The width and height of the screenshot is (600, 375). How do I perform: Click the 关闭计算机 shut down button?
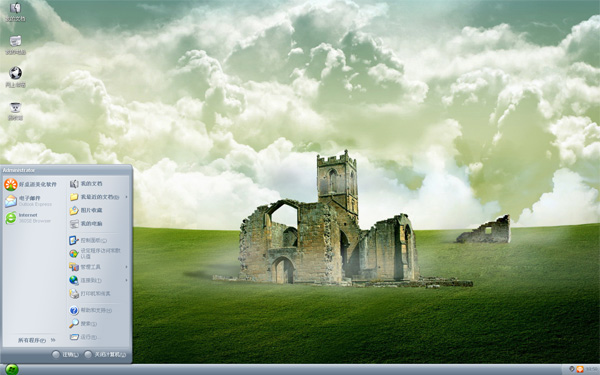tap(105, 355)
